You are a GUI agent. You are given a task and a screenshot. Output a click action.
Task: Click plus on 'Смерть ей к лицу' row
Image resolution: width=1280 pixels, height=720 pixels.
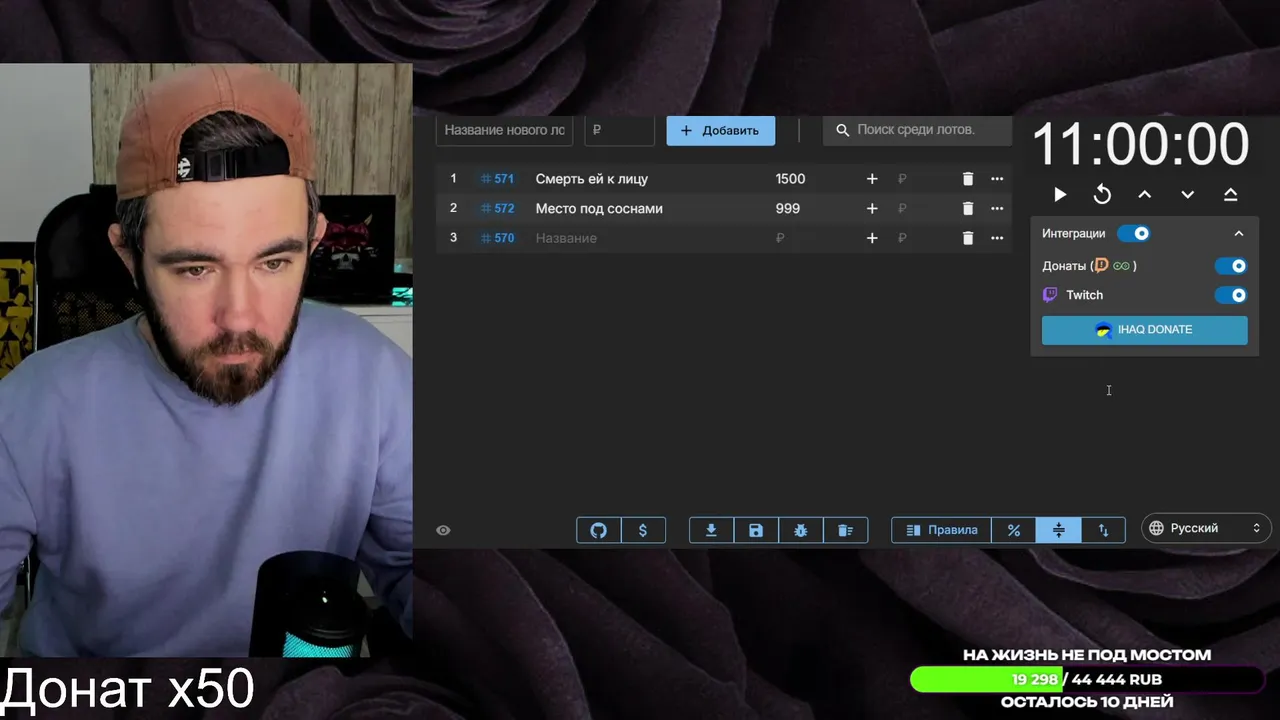click(872, 179)
